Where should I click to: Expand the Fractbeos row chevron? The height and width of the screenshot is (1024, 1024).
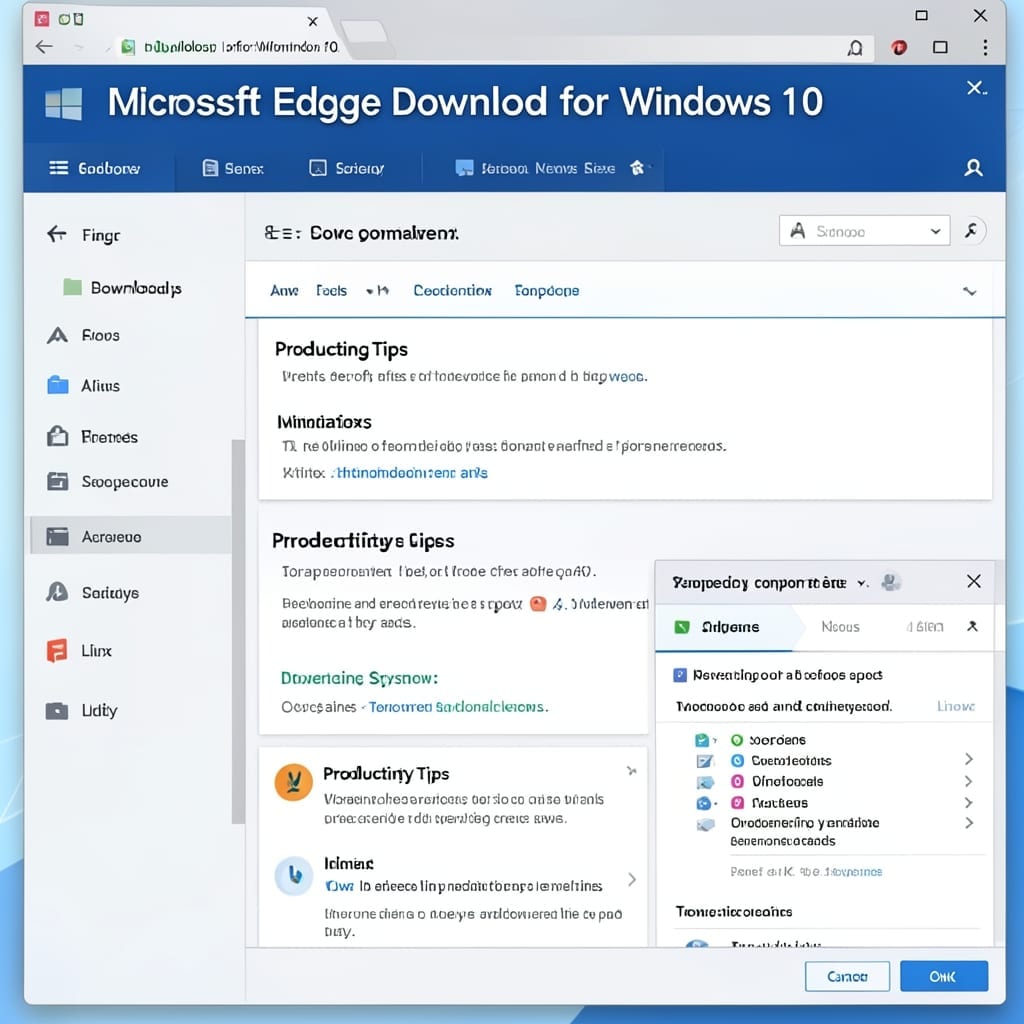[x=968, y=802]
